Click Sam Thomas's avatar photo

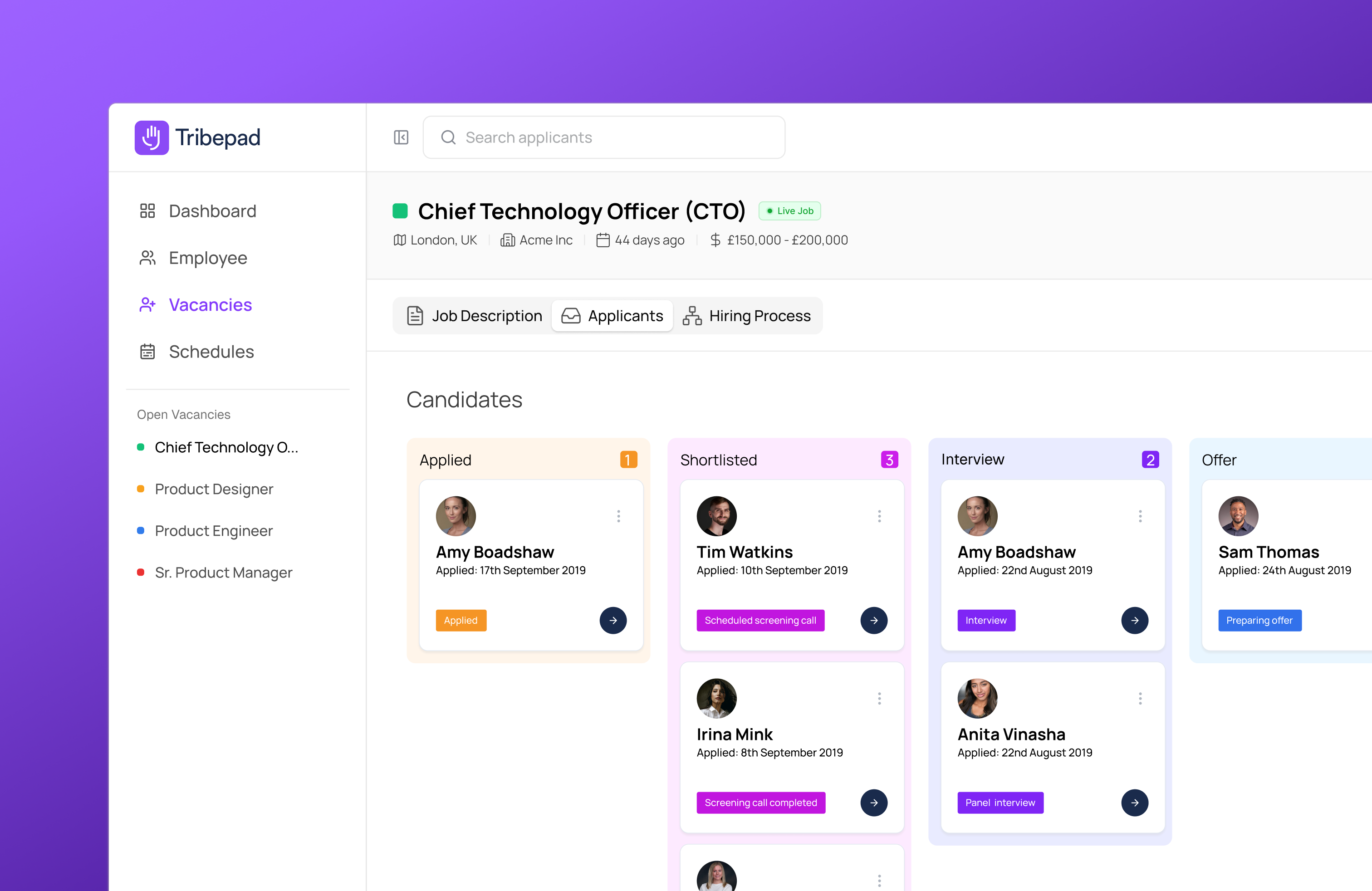[1238, 516]
